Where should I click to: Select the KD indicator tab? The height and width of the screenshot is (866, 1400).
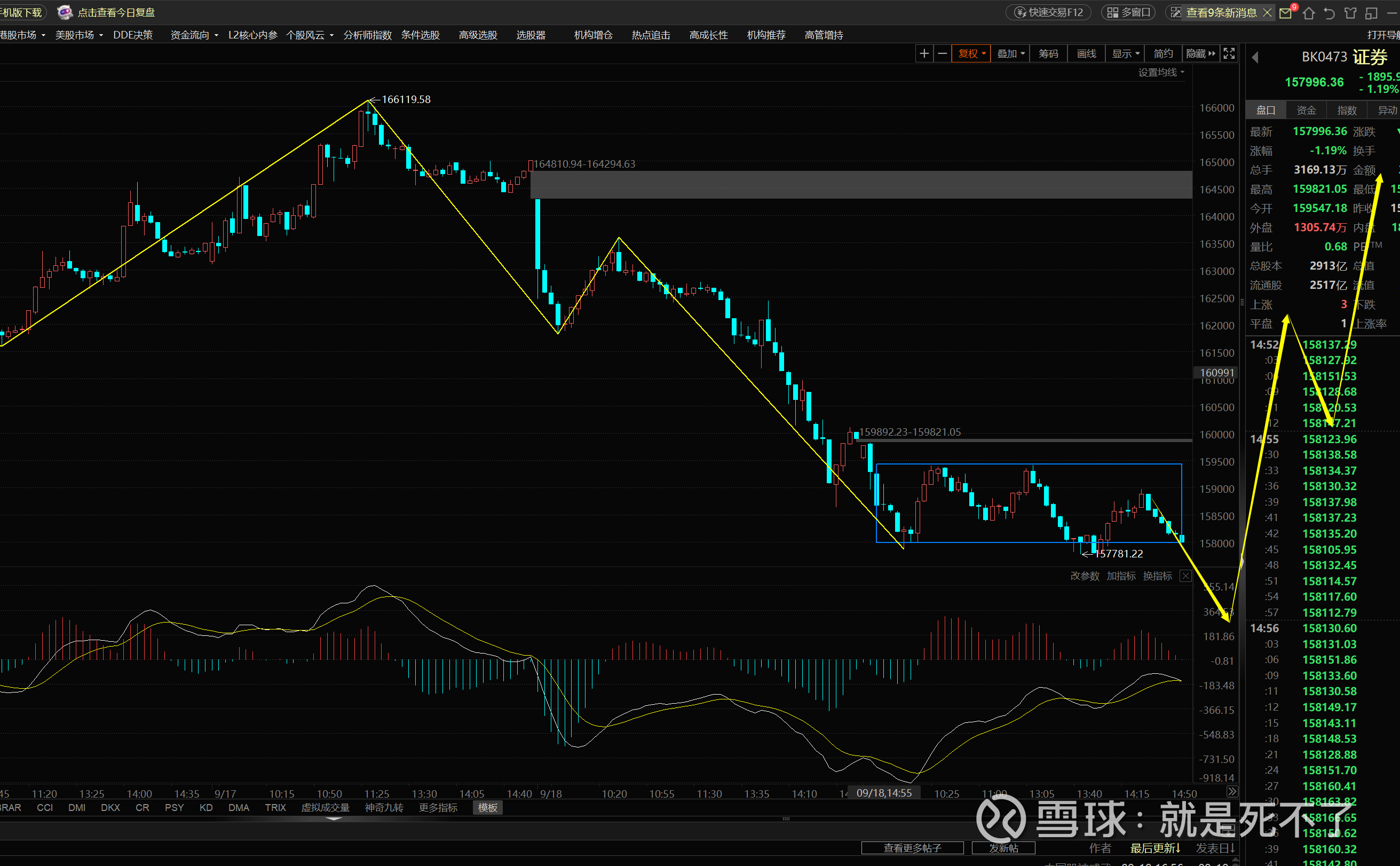[206, 808]
